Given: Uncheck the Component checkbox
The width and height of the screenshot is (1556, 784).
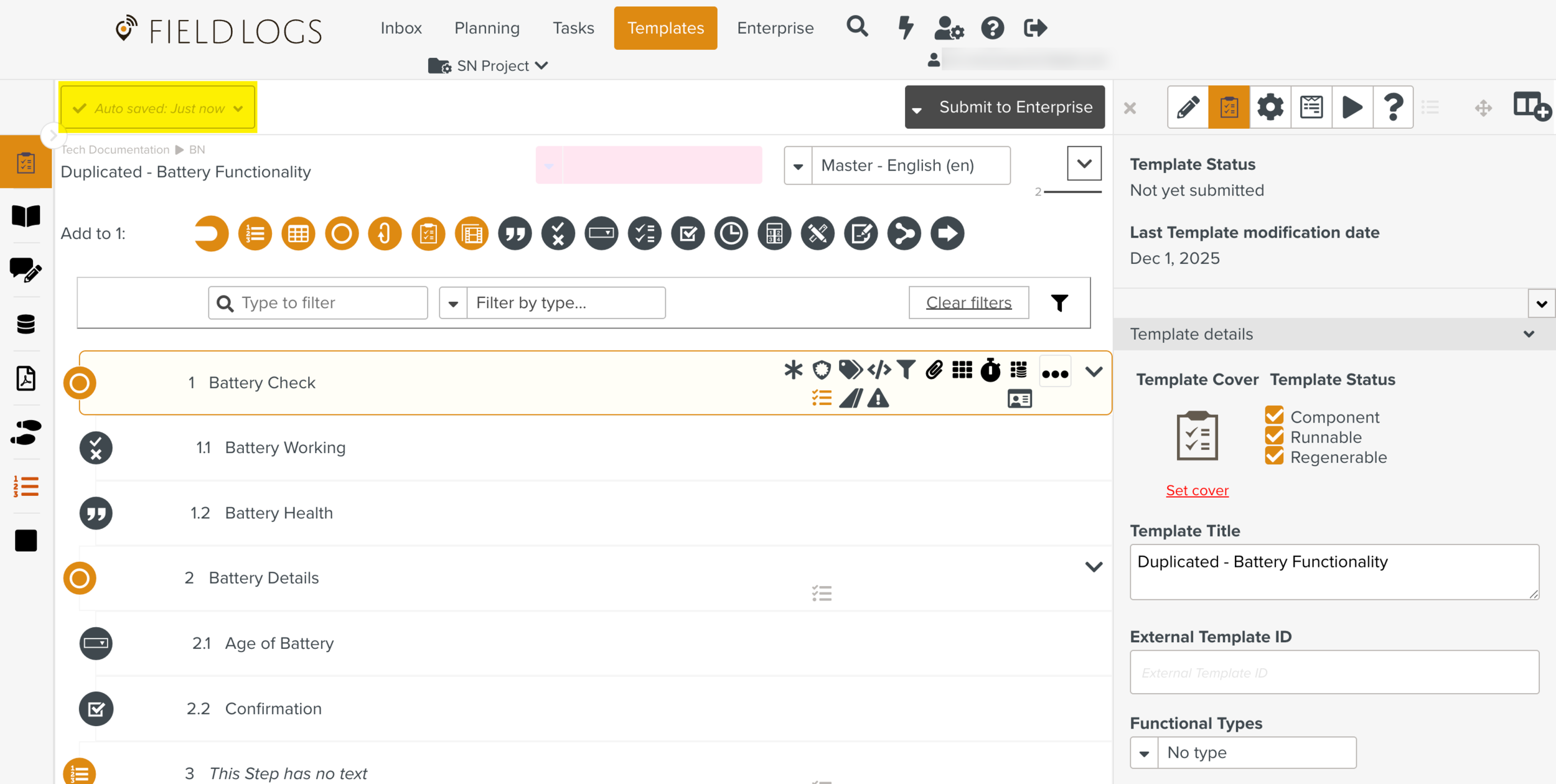Looking at the screenshot, I should coord(1274,416).
